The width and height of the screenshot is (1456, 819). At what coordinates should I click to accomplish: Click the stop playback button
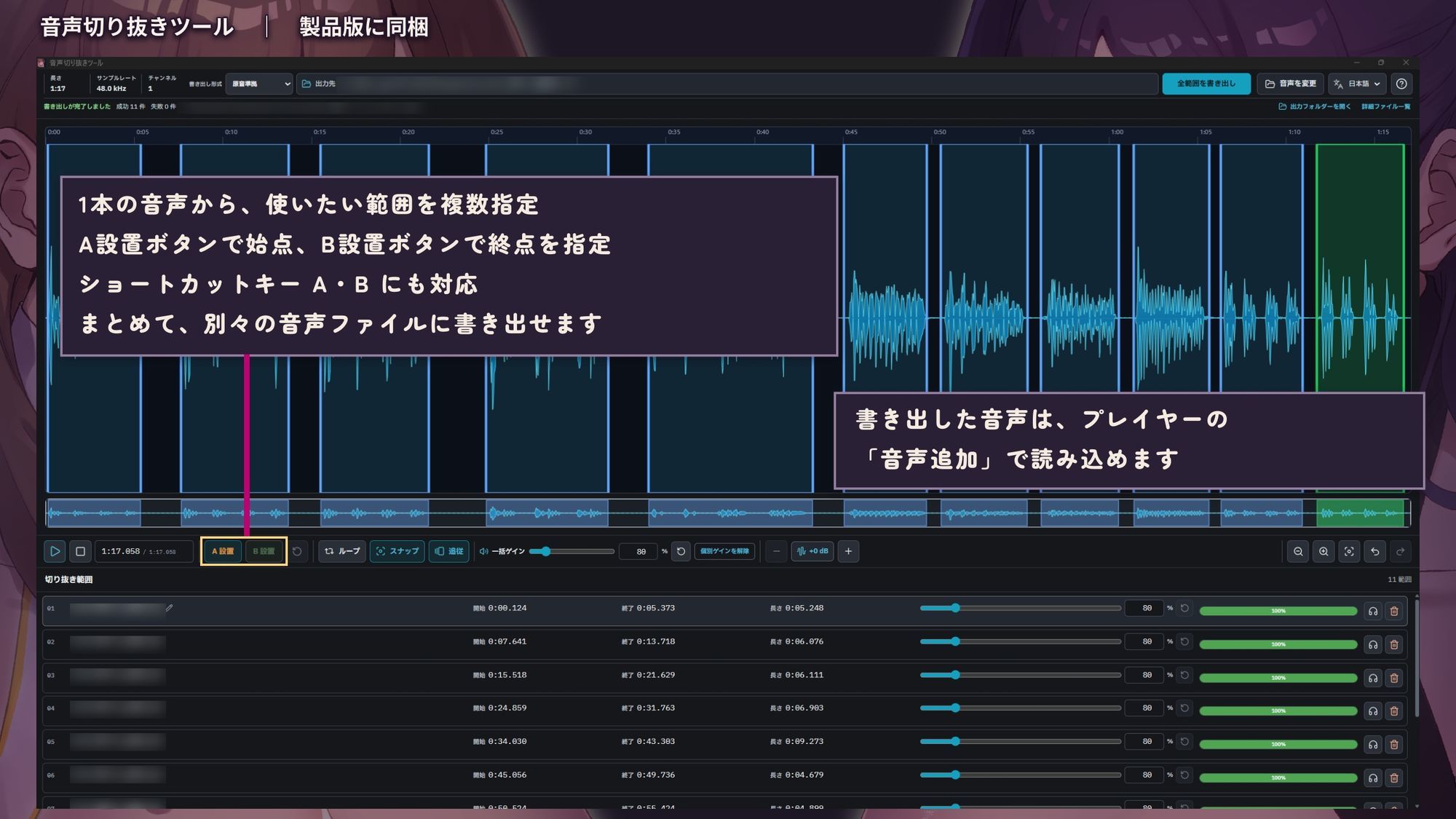click(80, 551)
